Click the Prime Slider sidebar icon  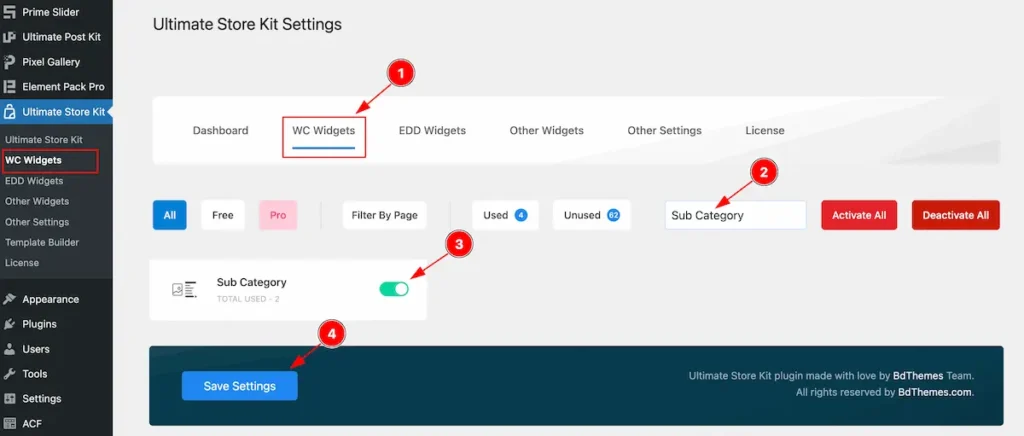[x=10, y=12]
